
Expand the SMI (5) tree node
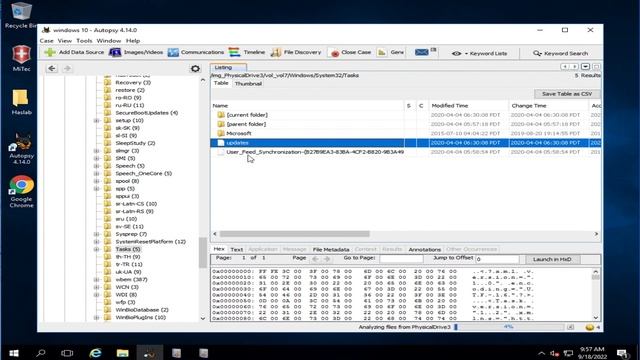[x=97, y=158]
